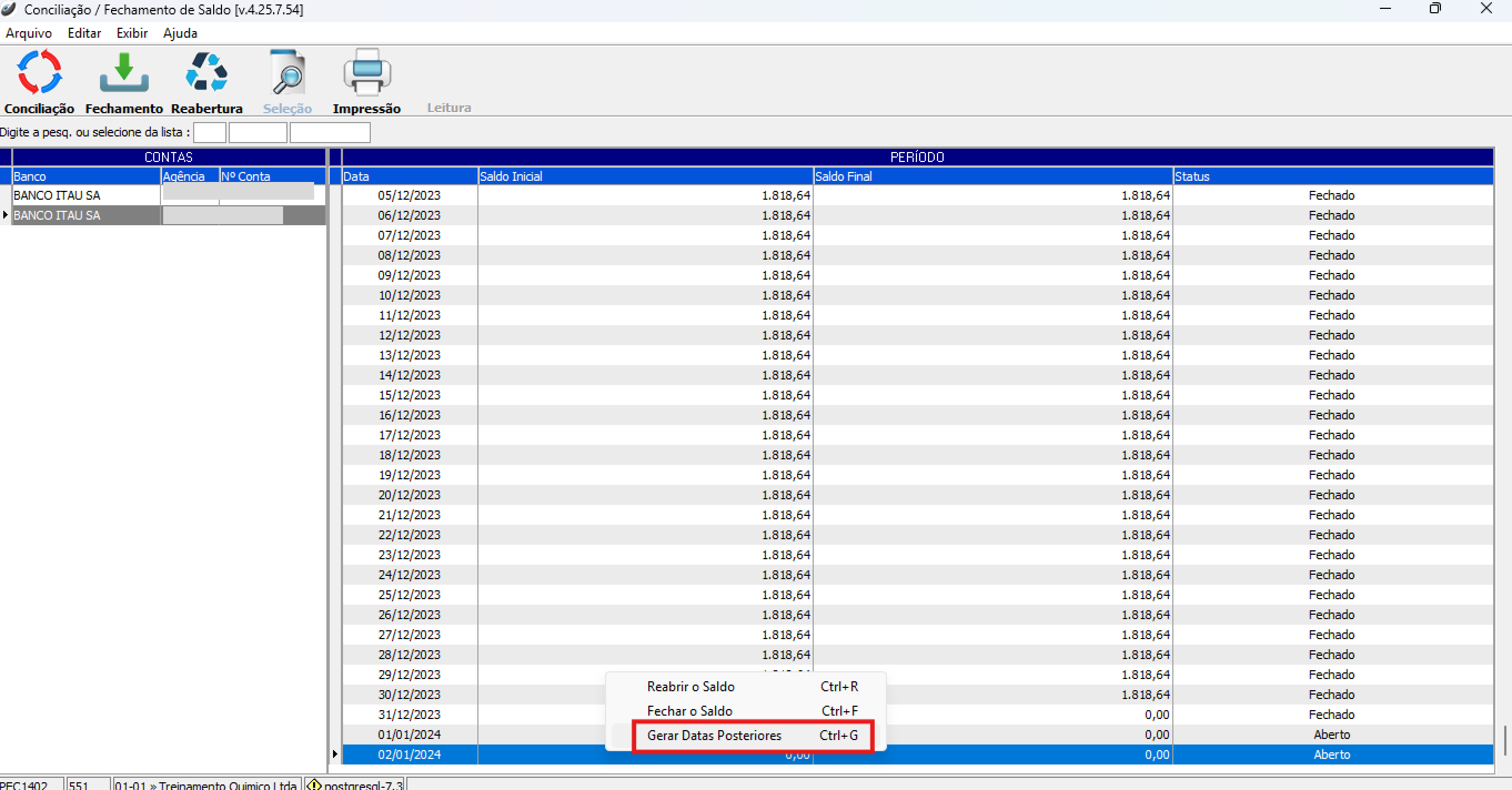Viewport: 1512px width, 790px height.
Task: Select Fechar o Saldo in context menu
Action: [x=689, y=711]
